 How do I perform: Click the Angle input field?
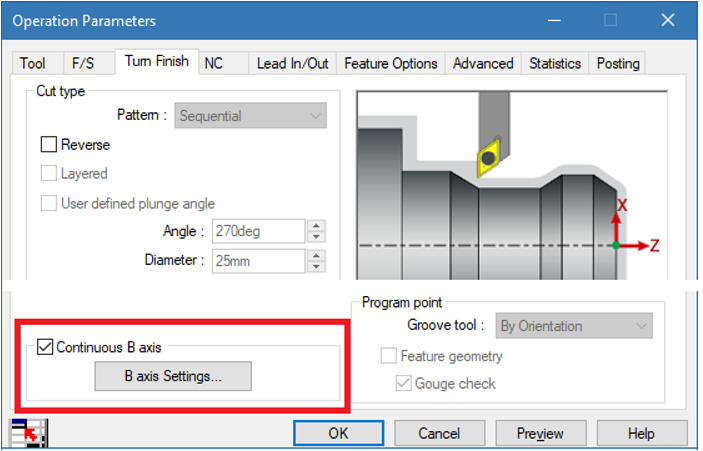(x=259, y=231)
